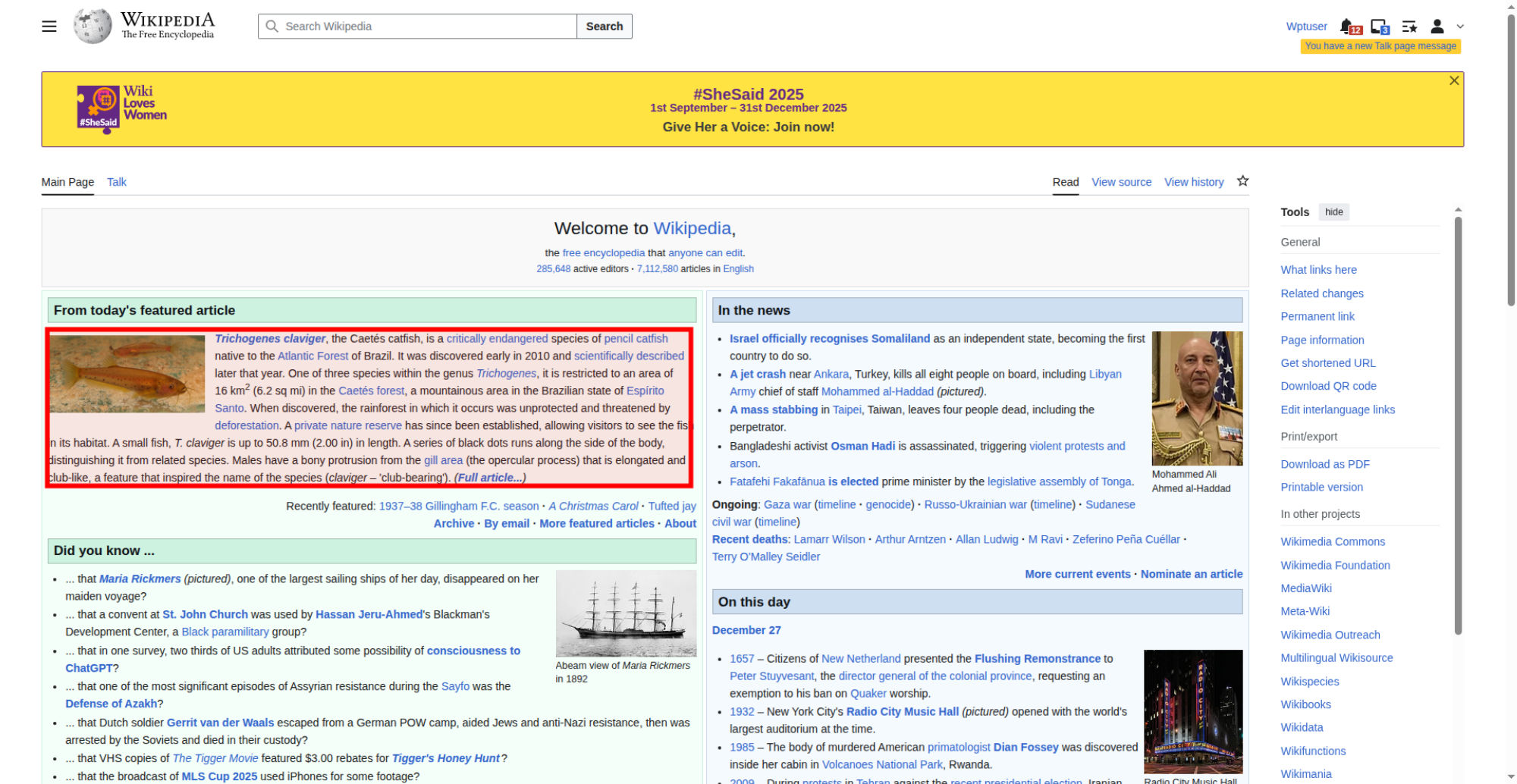The image size is (1517, 784).
Task: Switch to the Talk tab
Action: coord(117,182)
